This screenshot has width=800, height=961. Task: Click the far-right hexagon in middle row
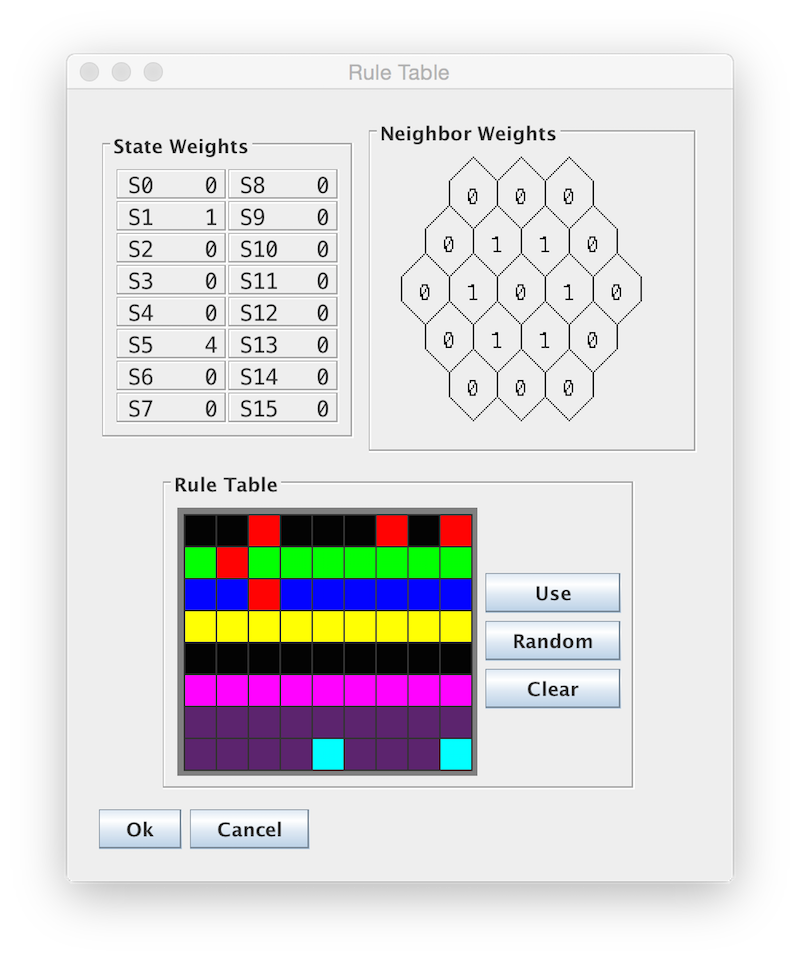tap(617, 292)
